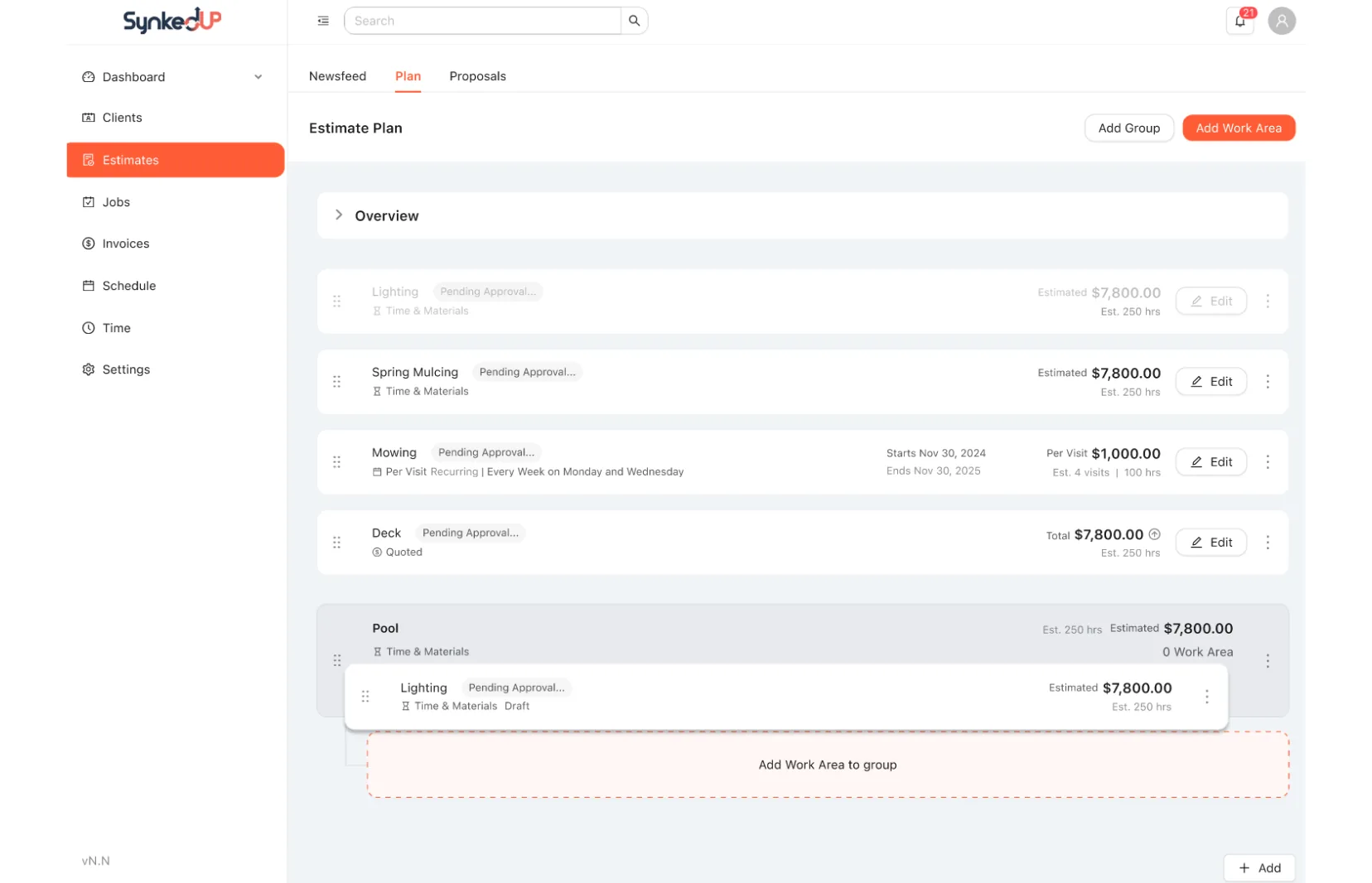
Task: Click the drag handle for Mowing row
Action: click(337, 462)
